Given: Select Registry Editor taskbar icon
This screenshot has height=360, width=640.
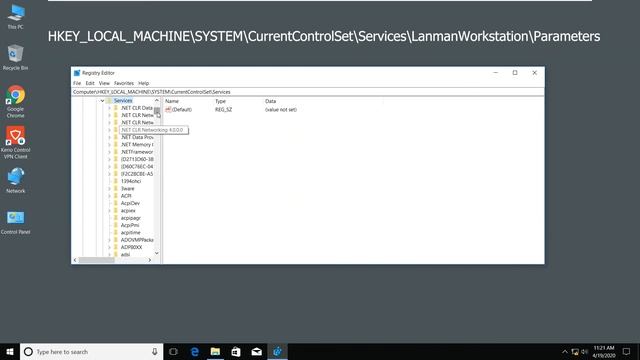Looking at the screenshot, I should tap(277, 351).
